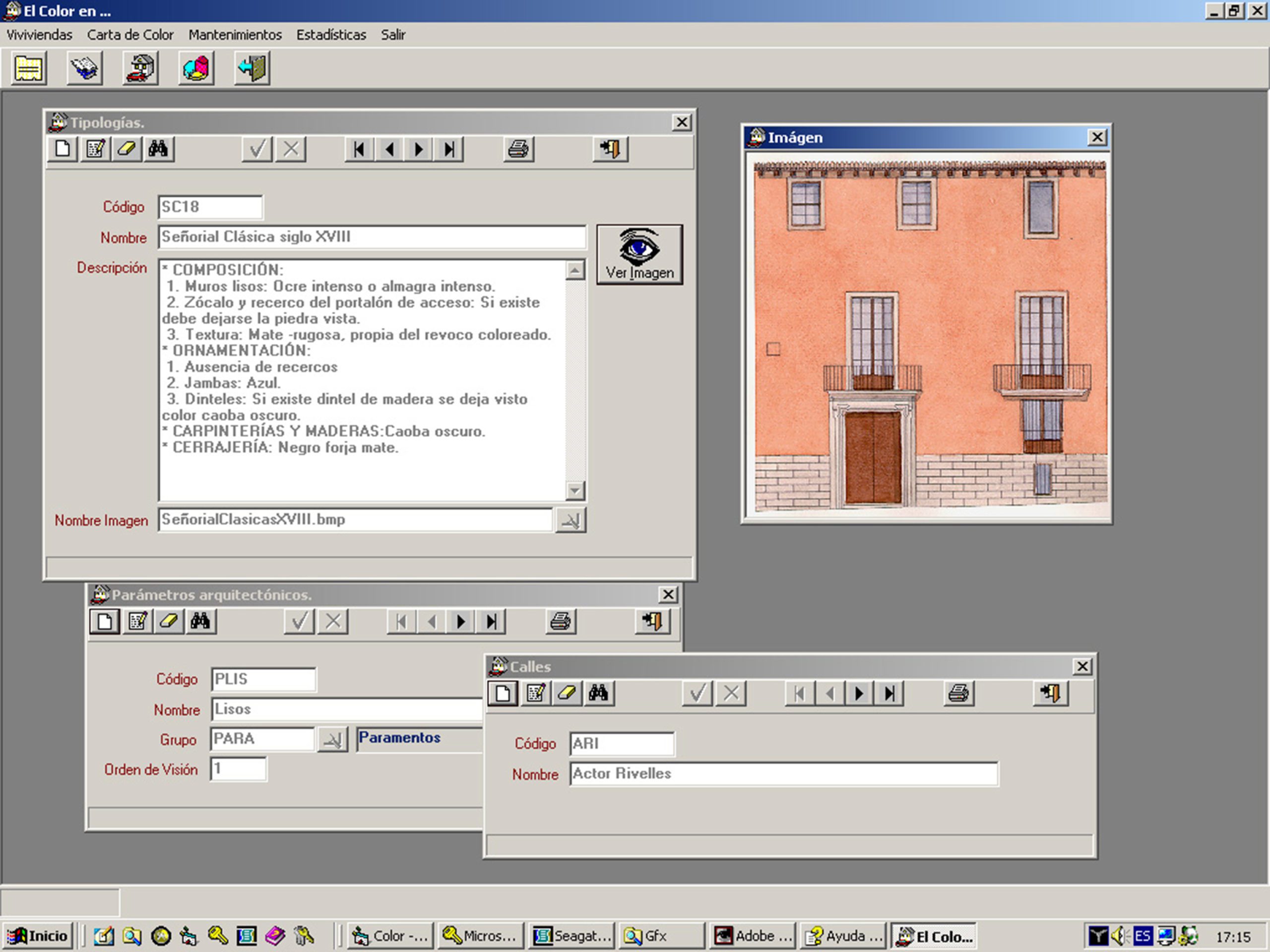Open the Carta de Color book icon
Screen dimensions: 1270x952
point(84,69)
